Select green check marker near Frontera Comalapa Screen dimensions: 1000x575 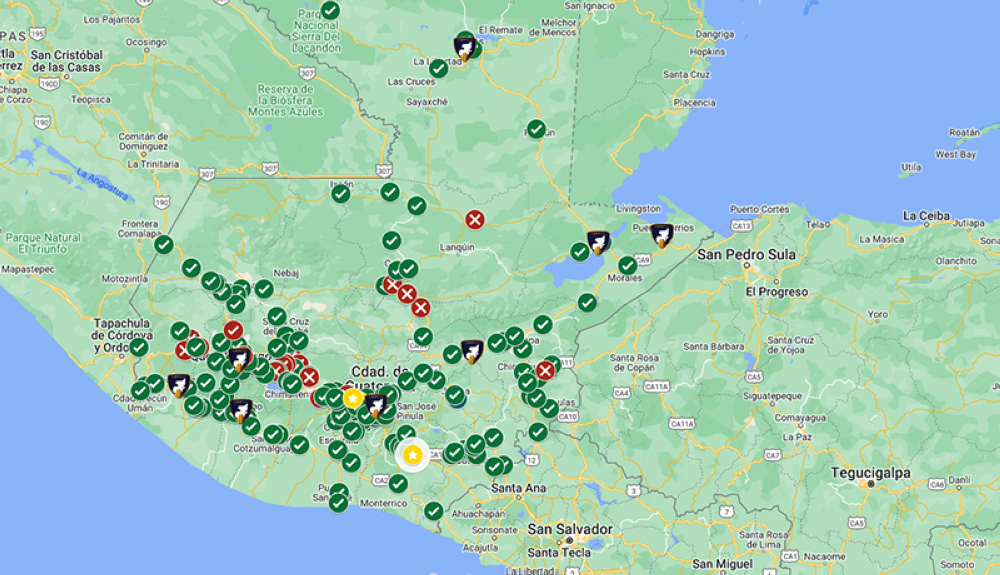tap(163, 244)
